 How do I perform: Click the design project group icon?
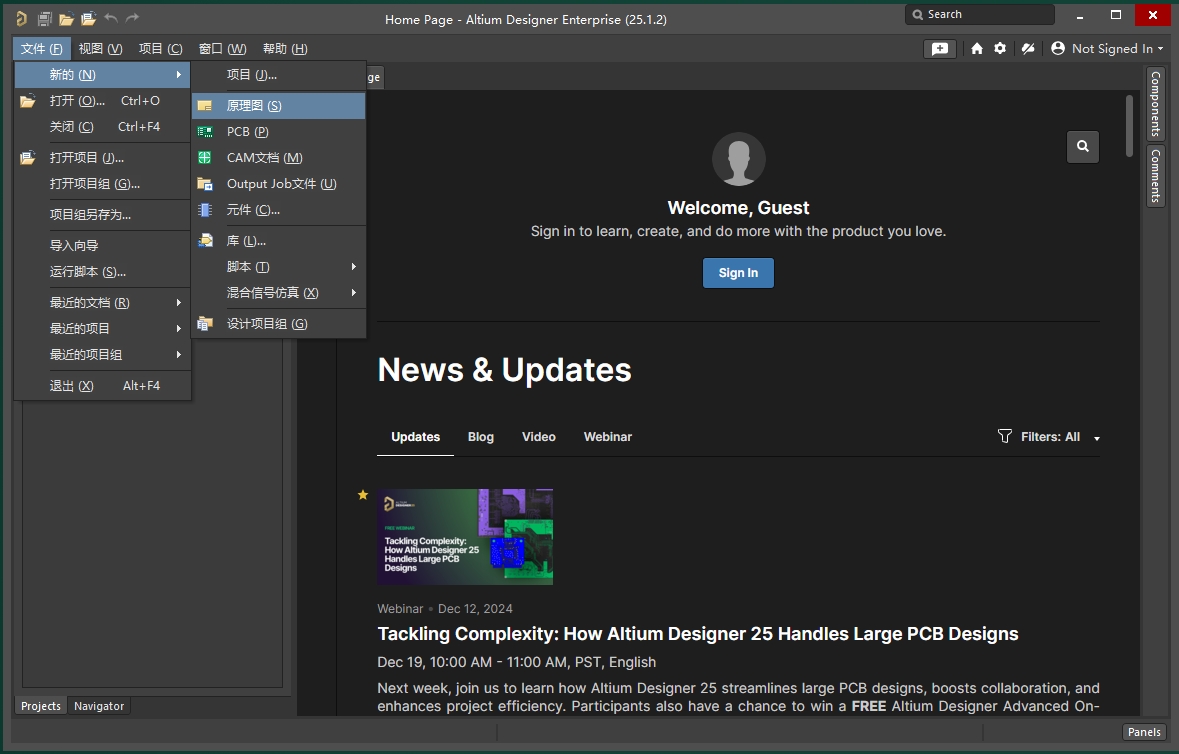click(205, 323)
